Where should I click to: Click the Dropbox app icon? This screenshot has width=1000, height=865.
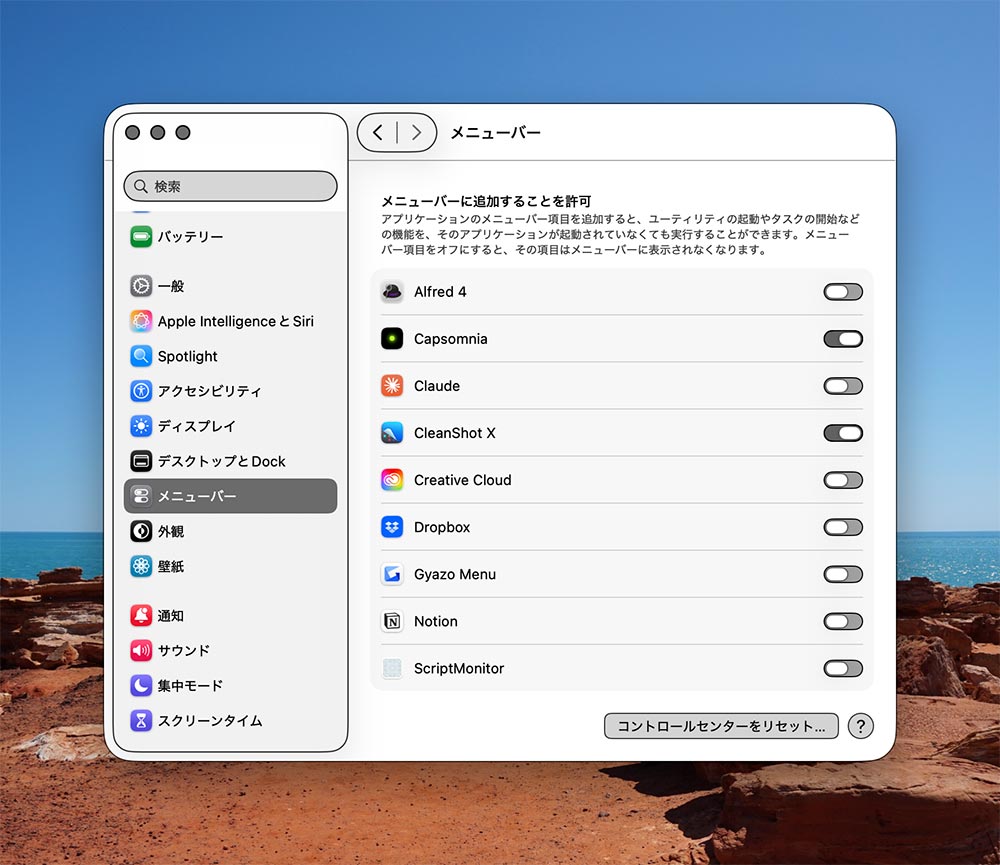392,527
